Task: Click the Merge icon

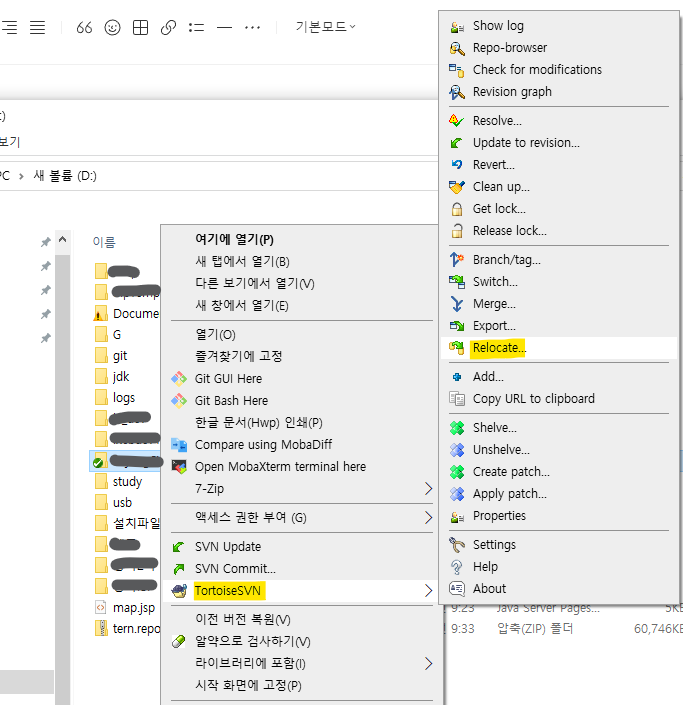Action: coord(457,304)
